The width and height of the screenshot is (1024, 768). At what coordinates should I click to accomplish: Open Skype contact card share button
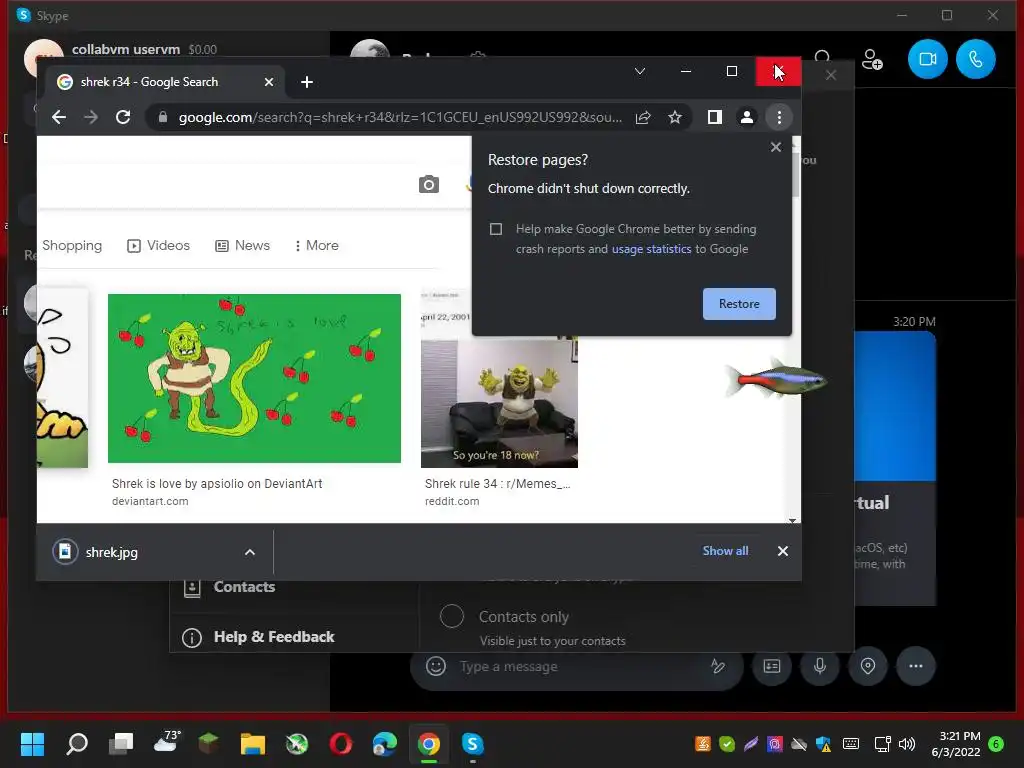click(x=772, y=666)
